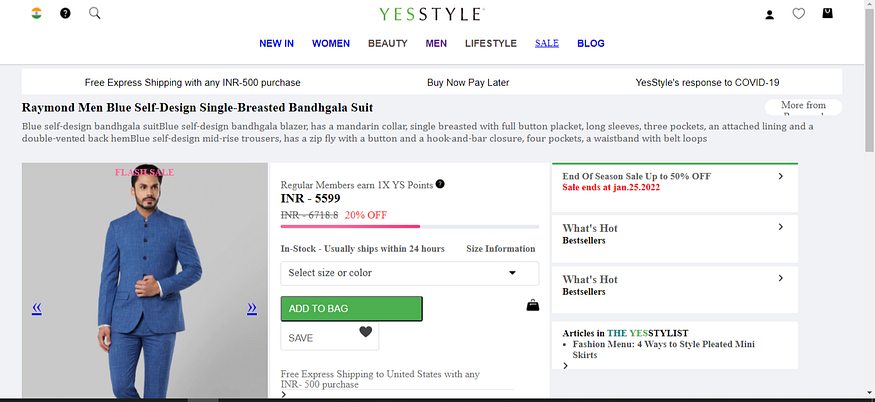Open the shopping bag icon in header
Screen dimensions: 875x402
coord(827,13)
